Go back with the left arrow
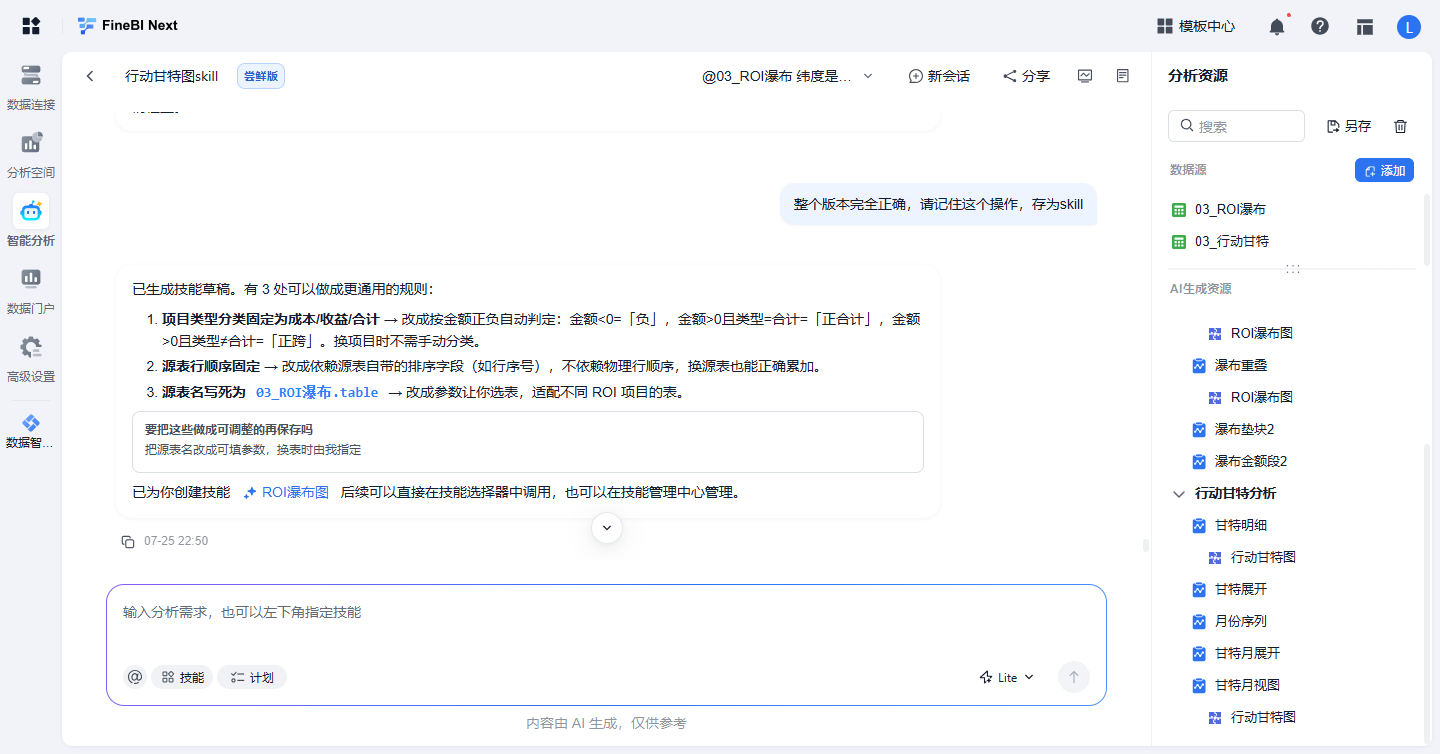 pyautogui.click(x=90, y=76)
